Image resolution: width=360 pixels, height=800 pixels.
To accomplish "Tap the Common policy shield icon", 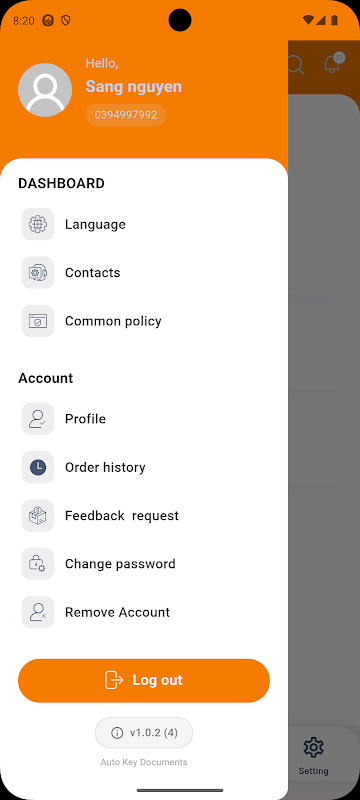I will [x=38, y=321].
